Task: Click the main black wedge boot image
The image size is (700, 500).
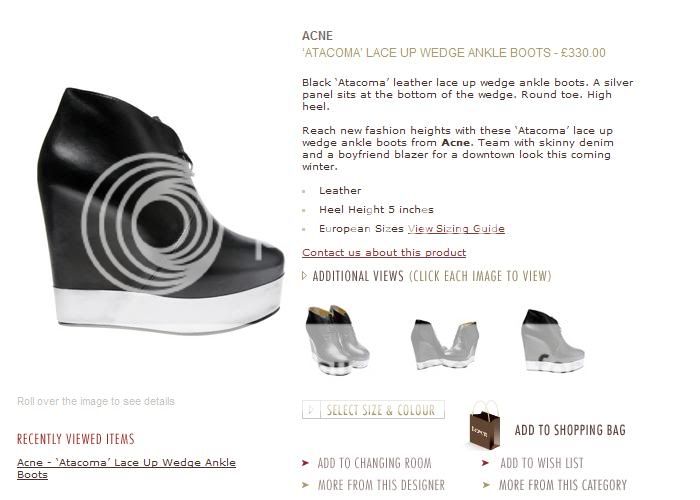Action: [161, 211]
